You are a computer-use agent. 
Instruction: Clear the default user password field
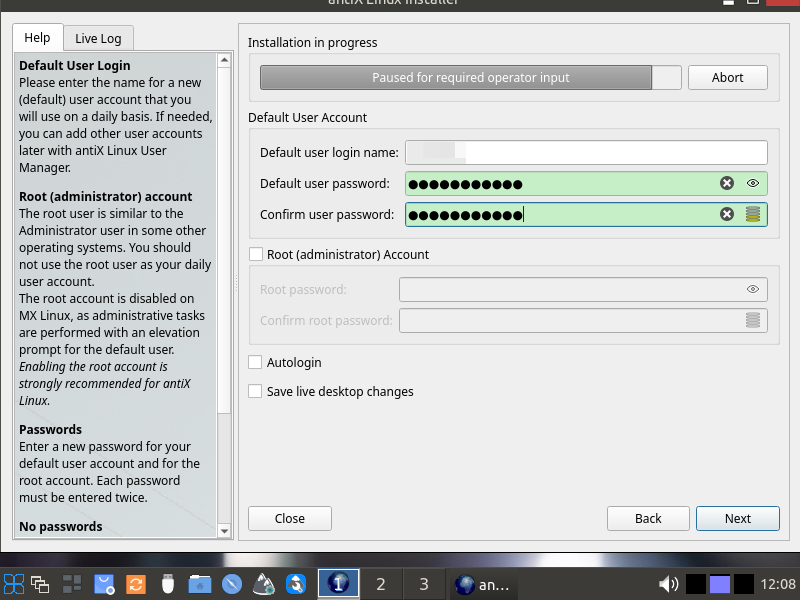click(x=727, y=184)
